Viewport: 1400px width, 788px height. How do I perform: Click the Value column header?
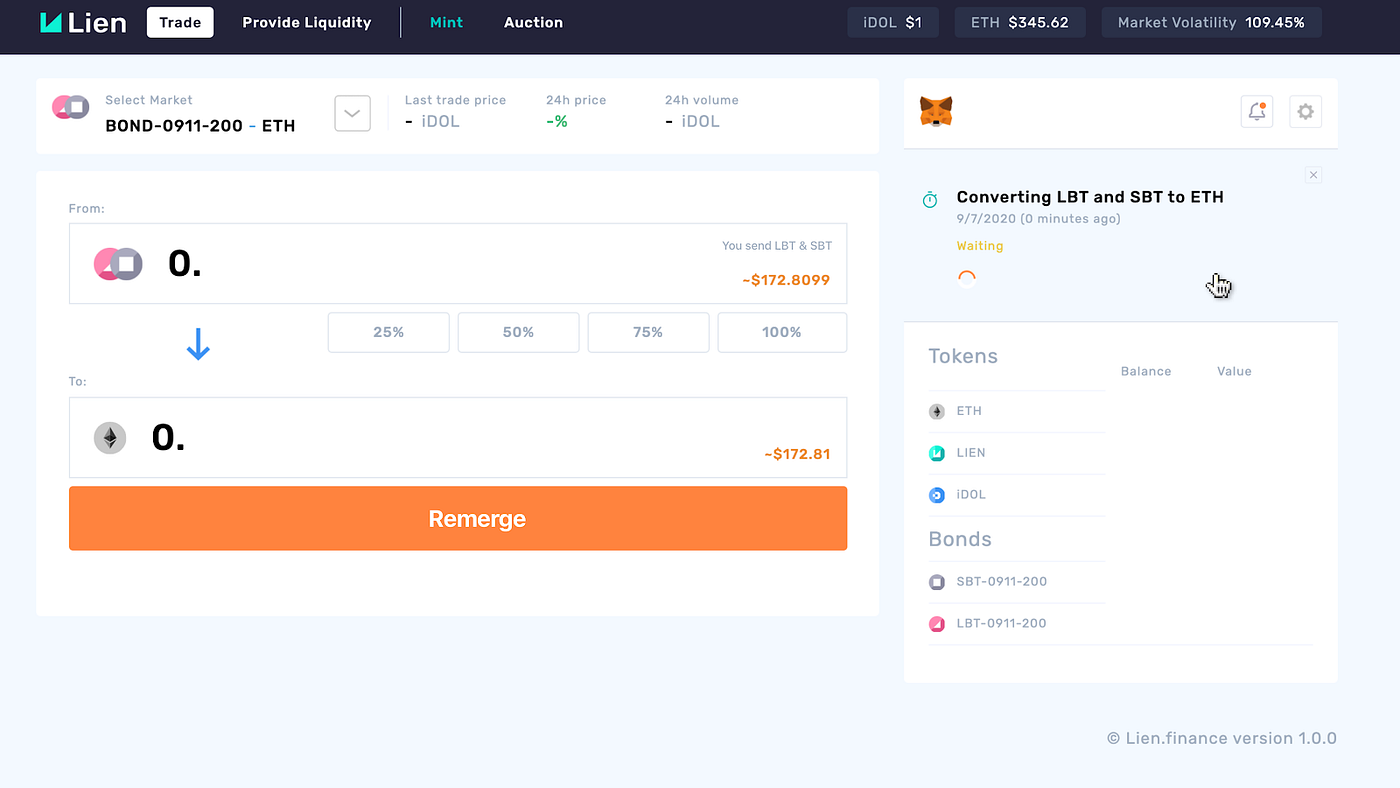1234,371
